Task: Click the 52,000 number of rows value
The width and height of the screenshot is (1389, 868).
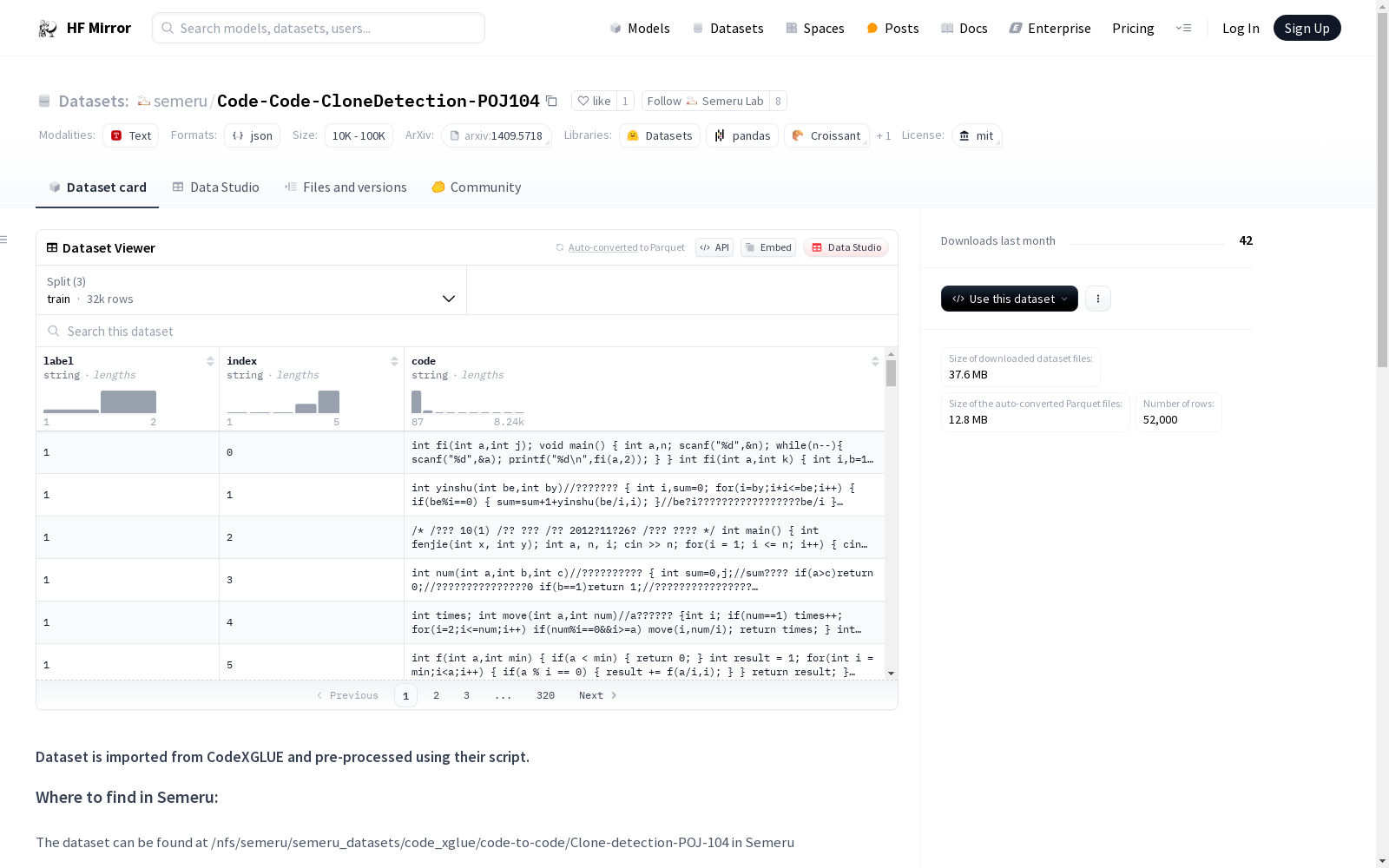Action: (1160, 419)
